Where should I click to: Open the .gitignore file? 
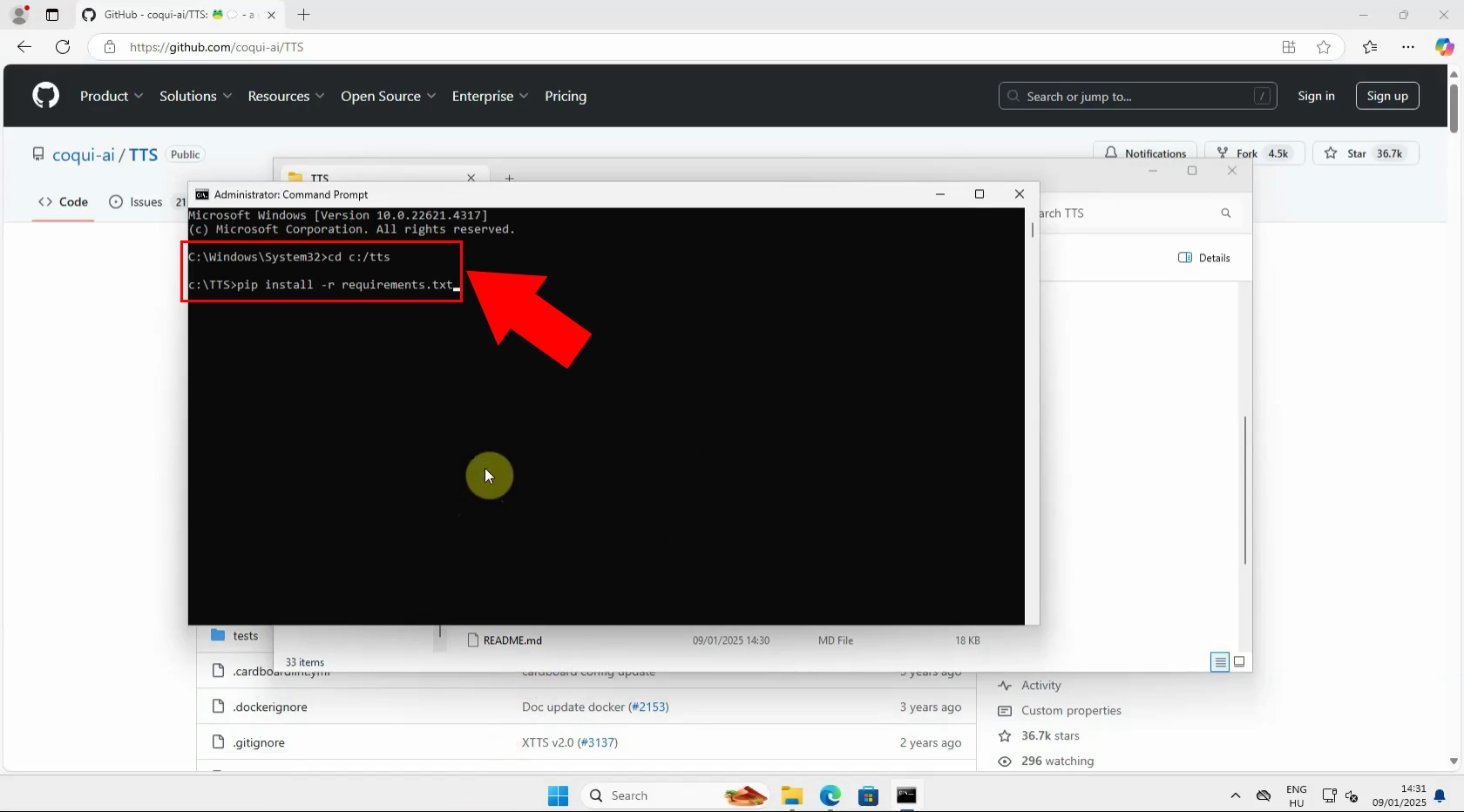259,742
